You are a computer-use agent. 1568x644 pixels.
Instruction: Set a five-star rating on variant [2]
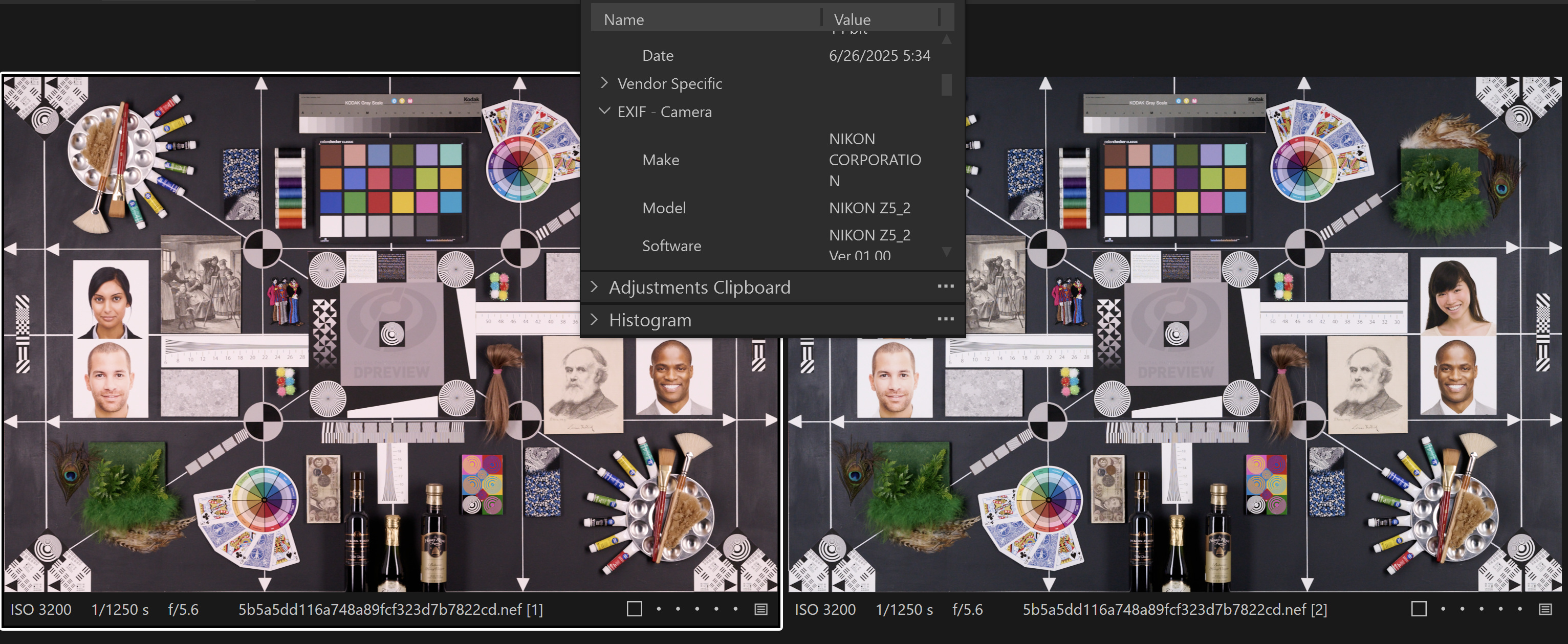1519,609
